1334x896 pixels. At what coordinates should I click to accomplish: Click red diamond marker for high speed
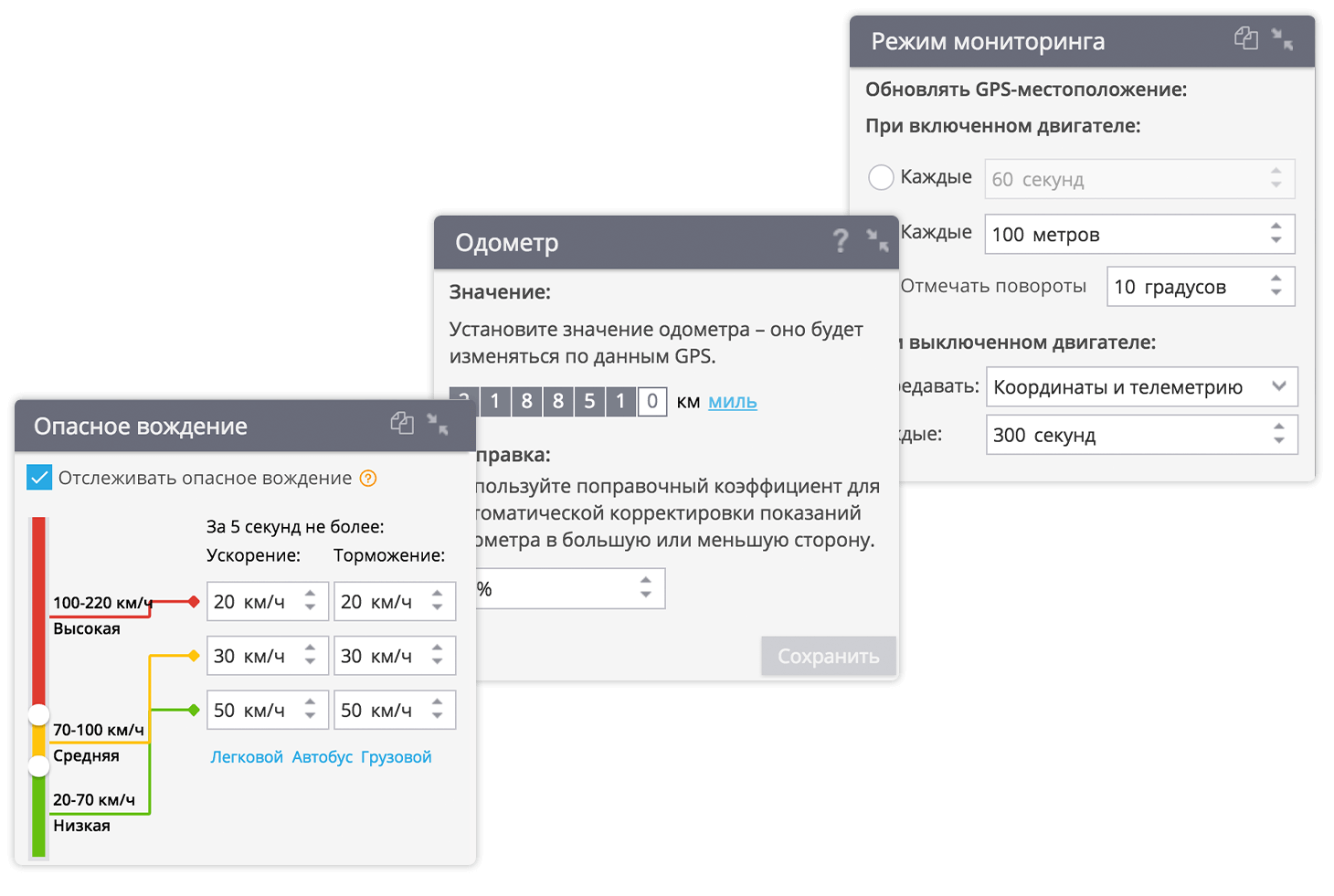[193, 601]
